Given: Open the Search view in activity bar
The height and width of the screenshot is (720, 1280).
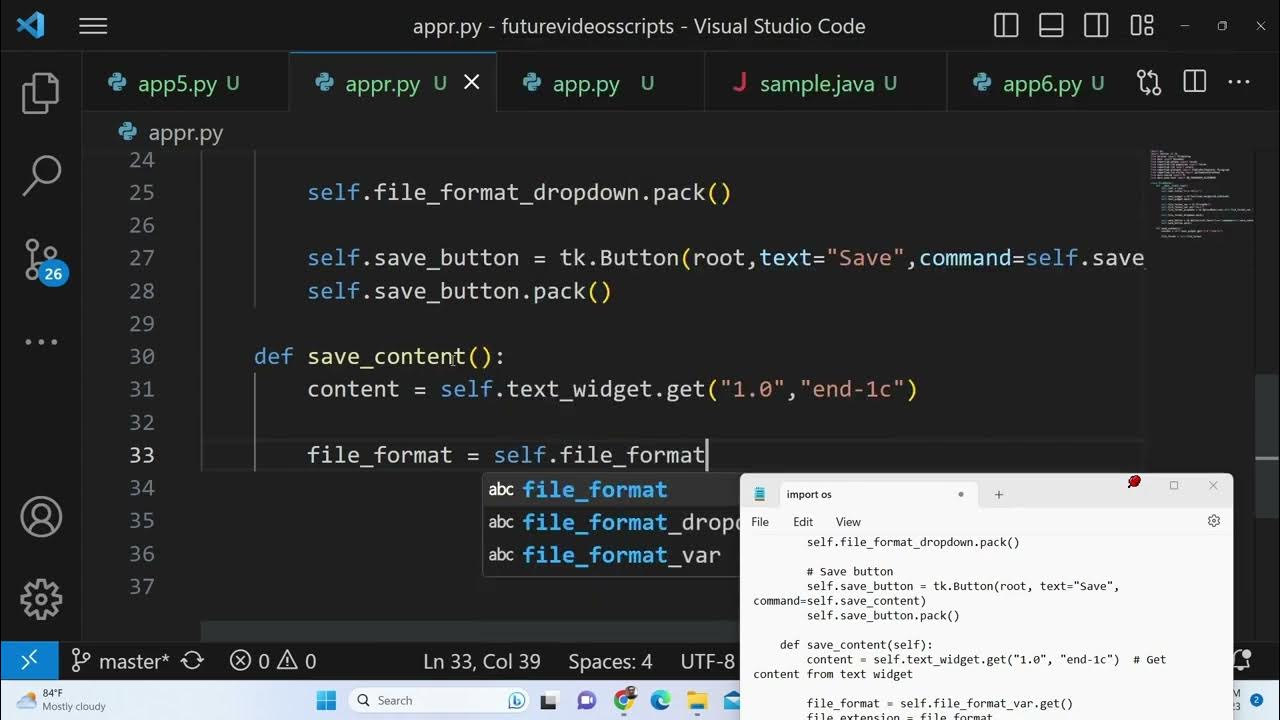Looking at the screenshot, I should tap(41, 176).
